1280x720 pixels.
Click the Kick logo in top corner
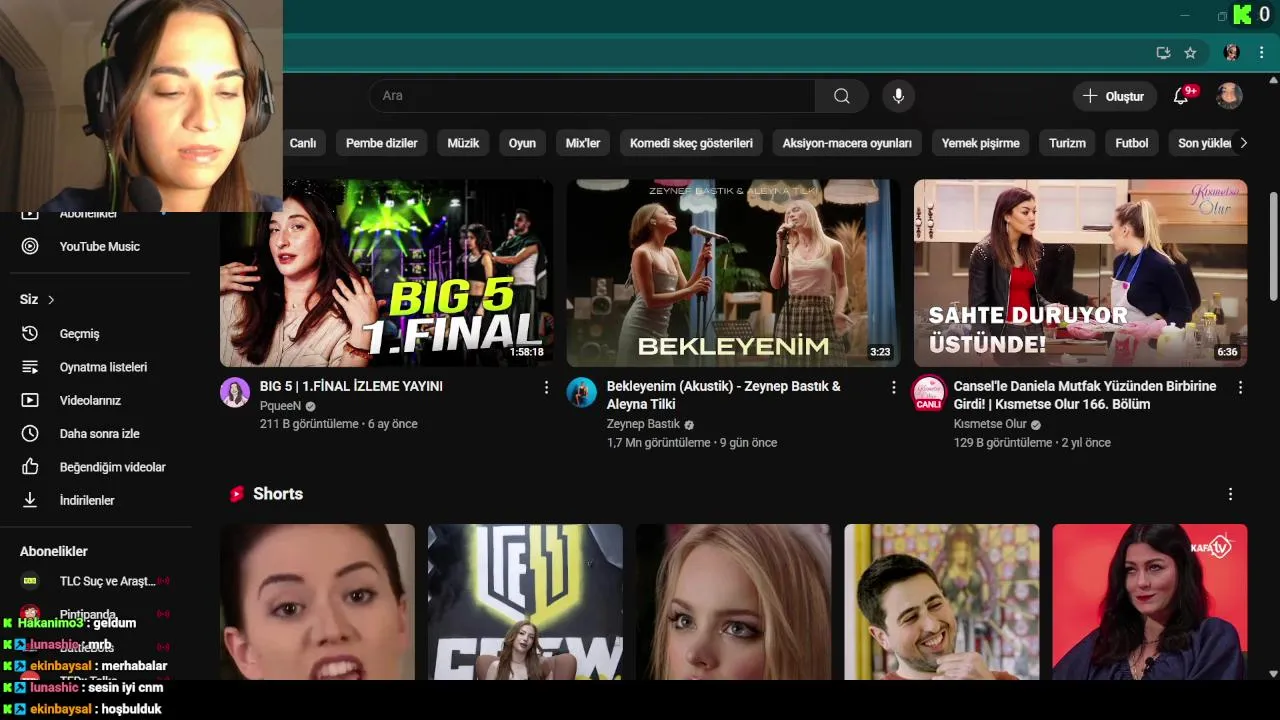click(x=1242, y=14)
